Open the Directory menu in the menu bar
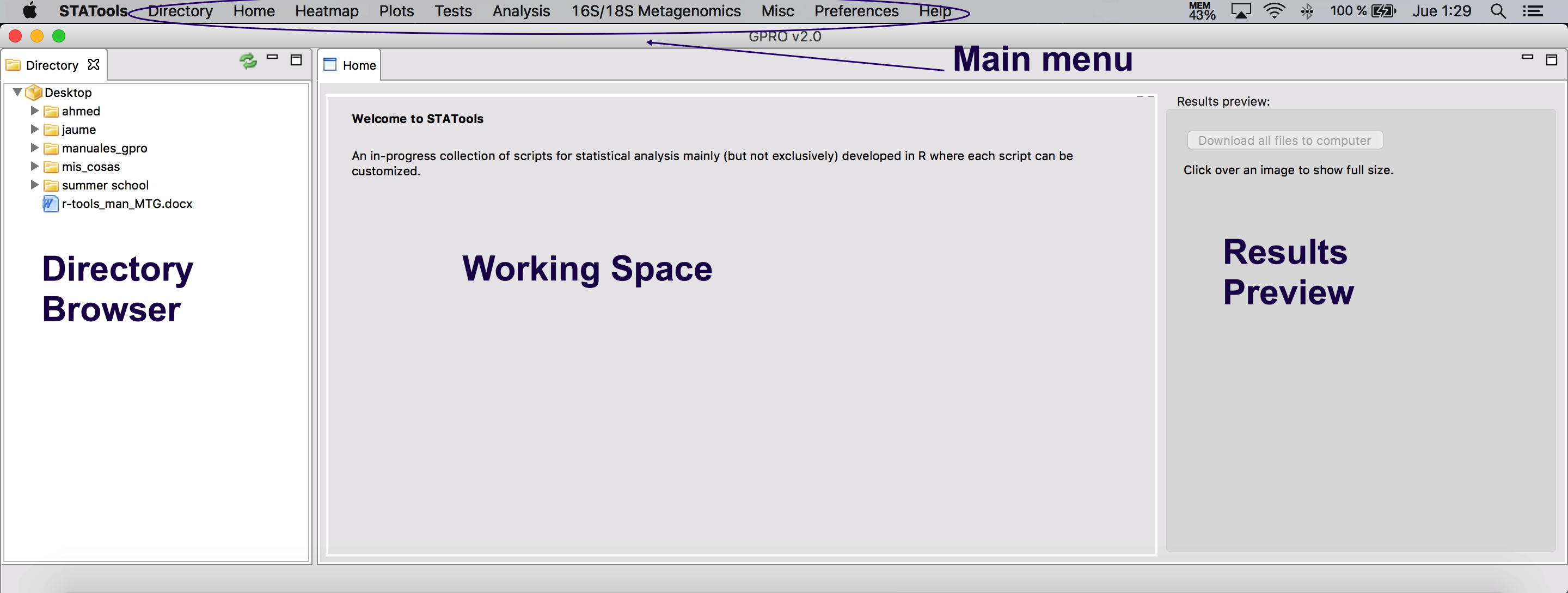 click(180, 11)
